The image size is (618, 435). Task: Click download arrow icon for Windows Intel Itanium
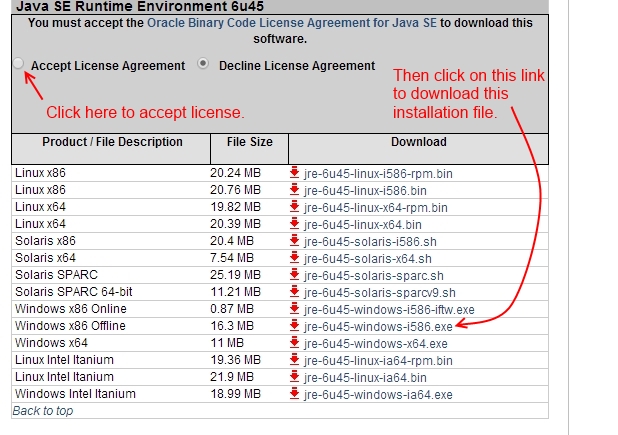[294, 393]
